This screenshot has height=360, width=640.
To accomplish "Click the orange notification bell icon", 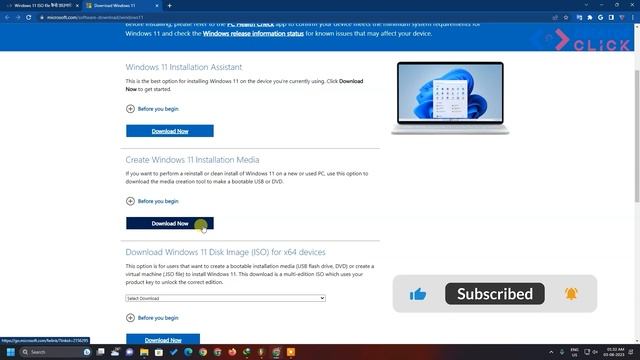I will [x=571, y=294].
